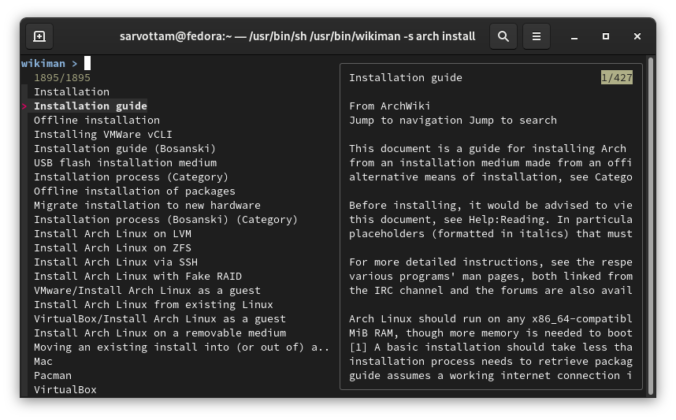Select 'VirtualBox/Install Arch Linux as a guest'
The image size is (676, 420).
pos(160,319)
